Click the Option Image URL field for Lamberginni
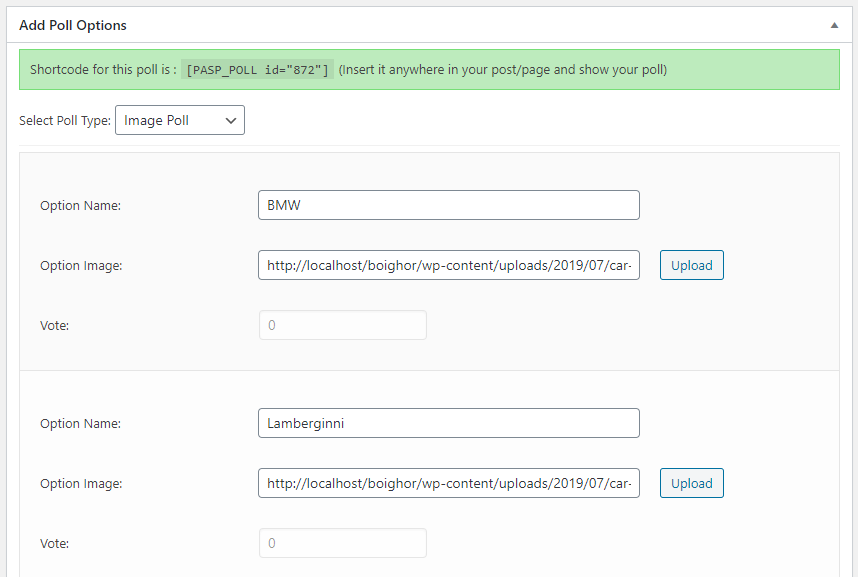 point(448,483)
